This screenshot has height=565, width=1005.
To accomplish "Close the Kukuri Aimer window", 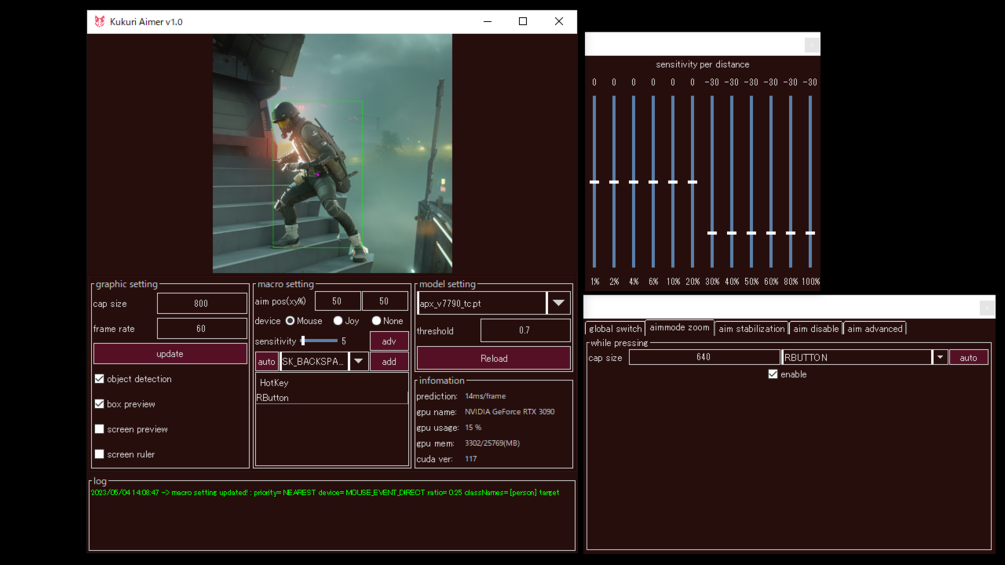I will pyautogui.click(x=559, y=21).
